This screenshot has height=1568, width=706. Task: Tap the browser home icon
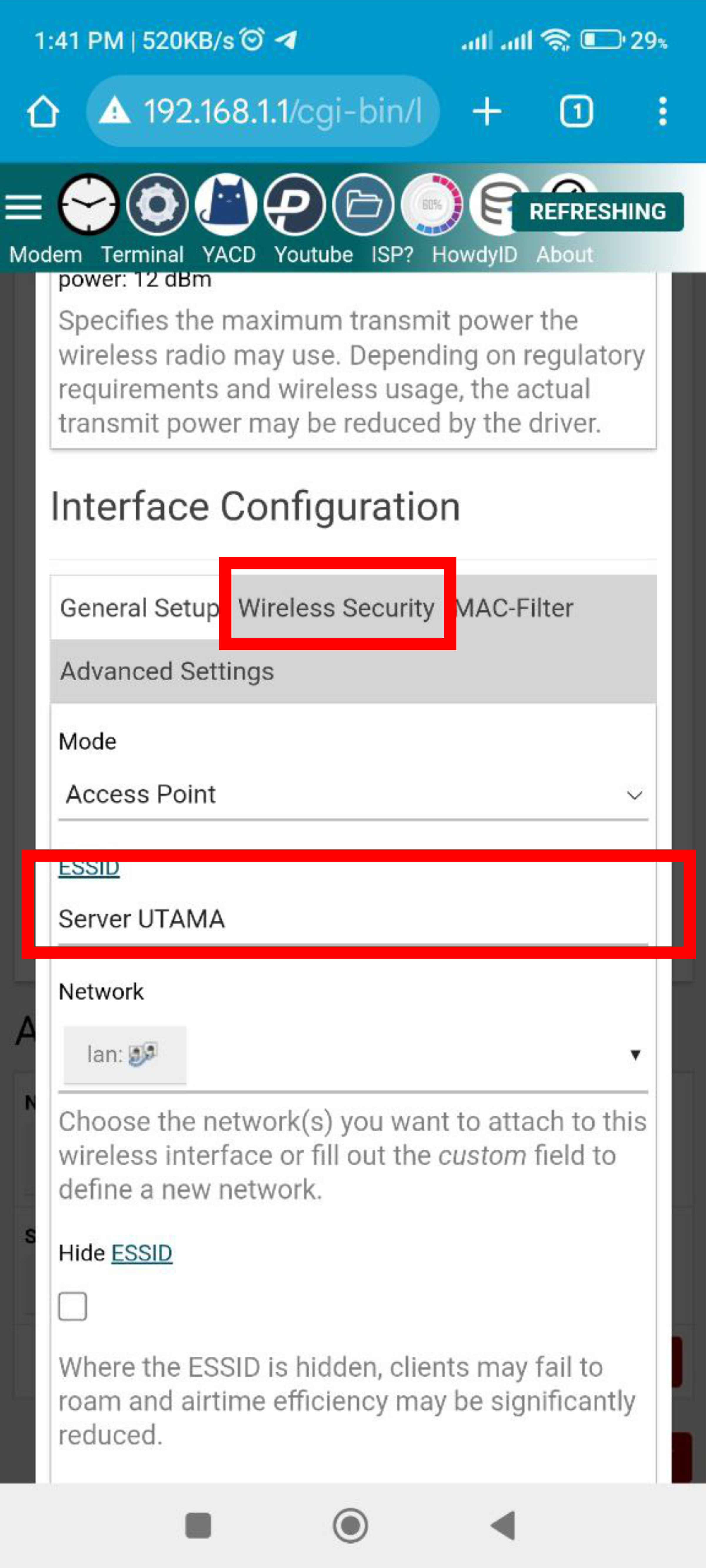tap(43, 111)
